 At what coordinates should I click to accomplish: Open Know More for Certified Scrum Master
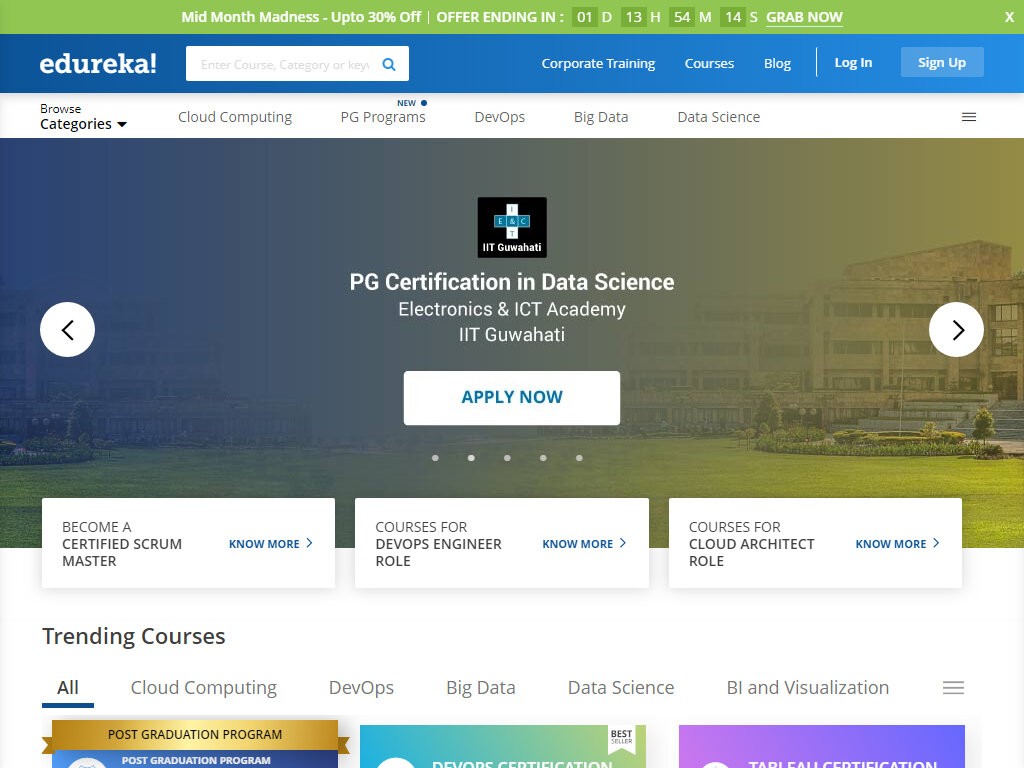pyautogui.click(x=270, y=543)
